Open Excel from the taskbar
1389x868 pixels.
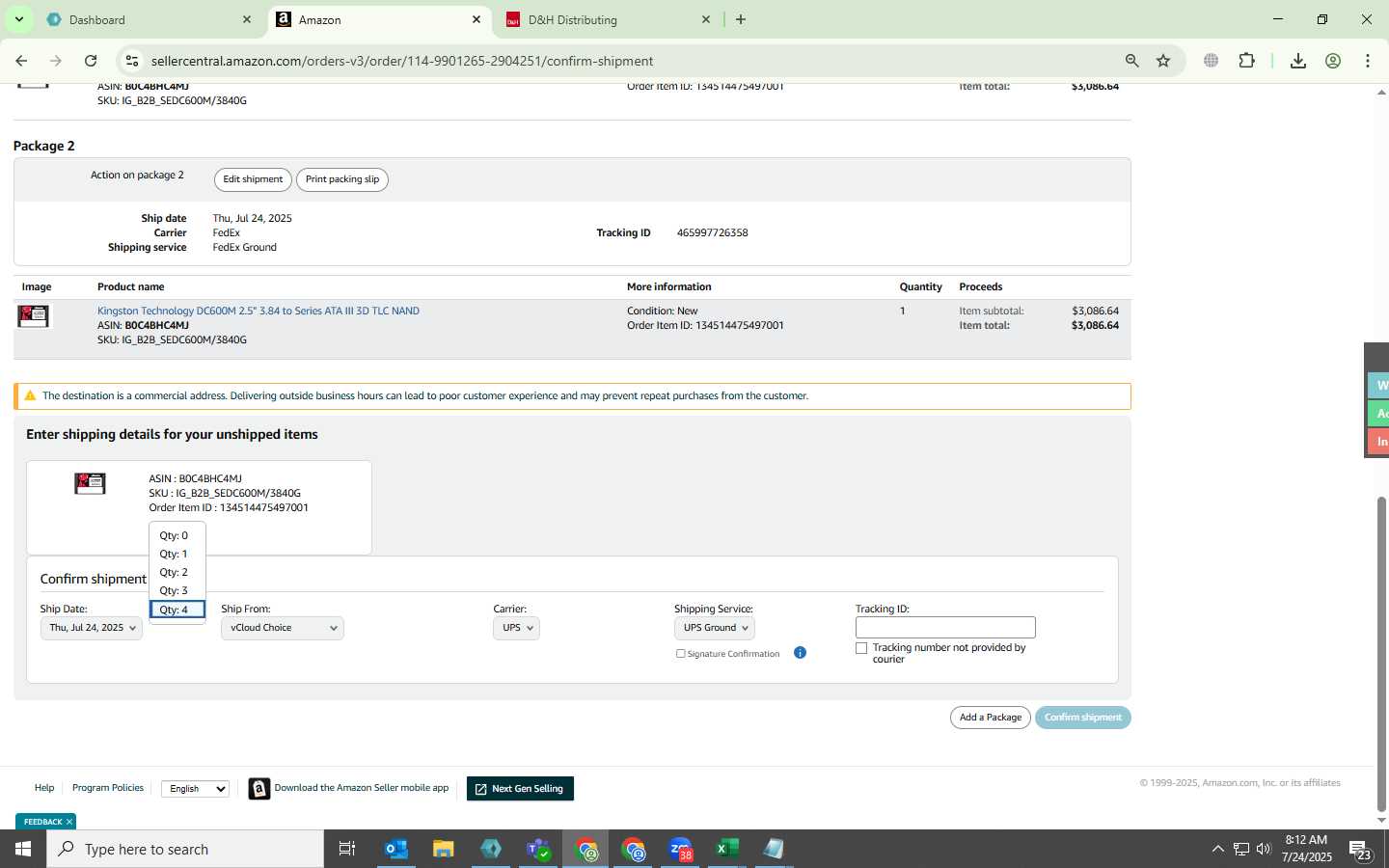(x=727, y=849)
